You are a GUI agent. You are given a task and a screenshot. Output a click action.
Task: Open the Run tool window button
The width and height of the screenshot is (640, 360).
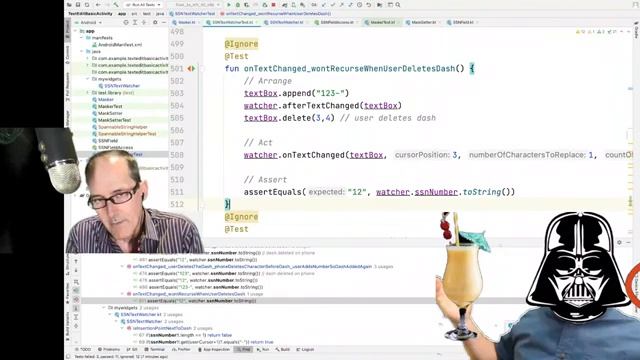pyautogui.click(x=264, y=349)
